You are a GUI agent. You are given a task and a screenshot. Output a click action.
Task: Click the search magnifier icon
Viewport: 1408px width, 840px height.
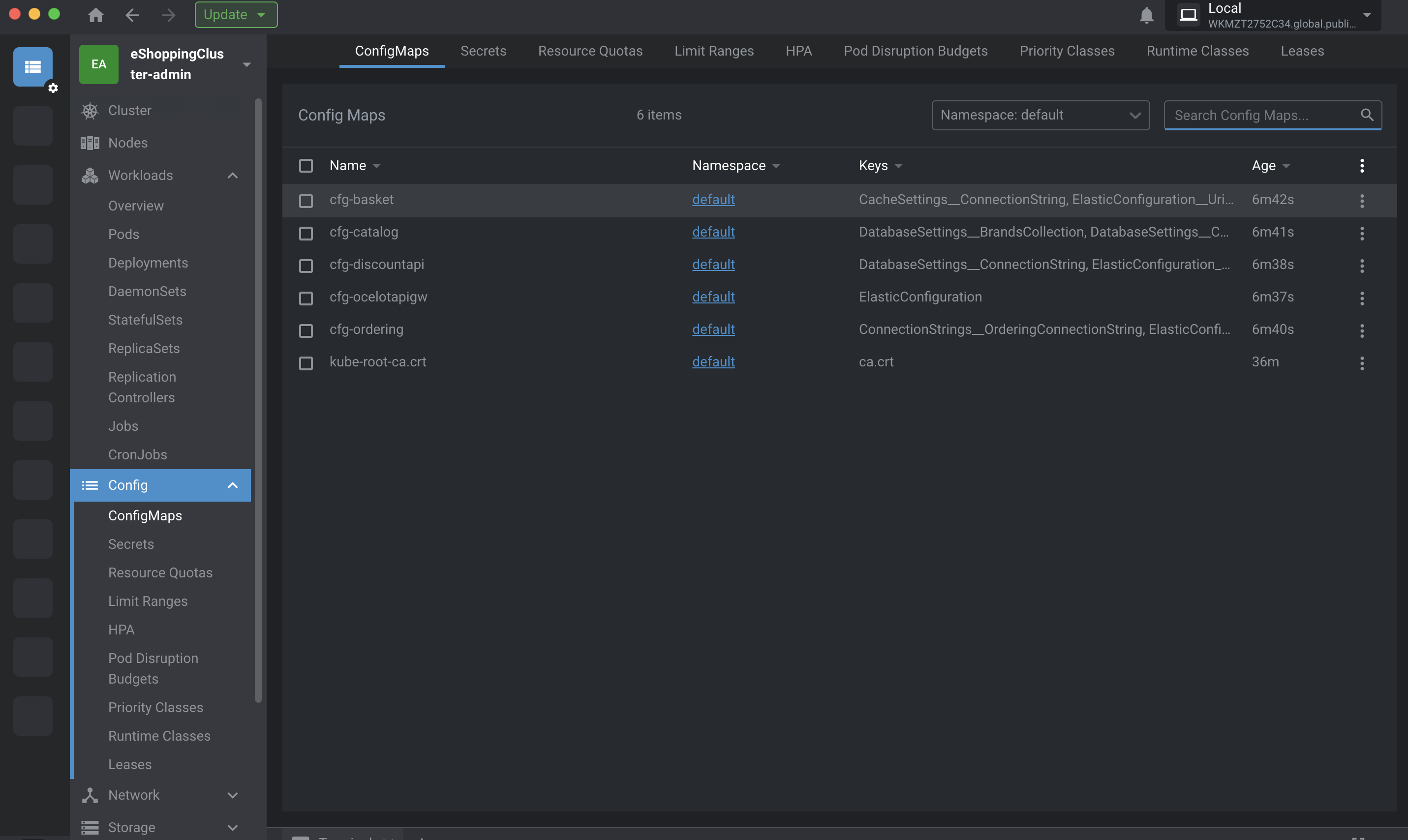[x=1367, y=115]
